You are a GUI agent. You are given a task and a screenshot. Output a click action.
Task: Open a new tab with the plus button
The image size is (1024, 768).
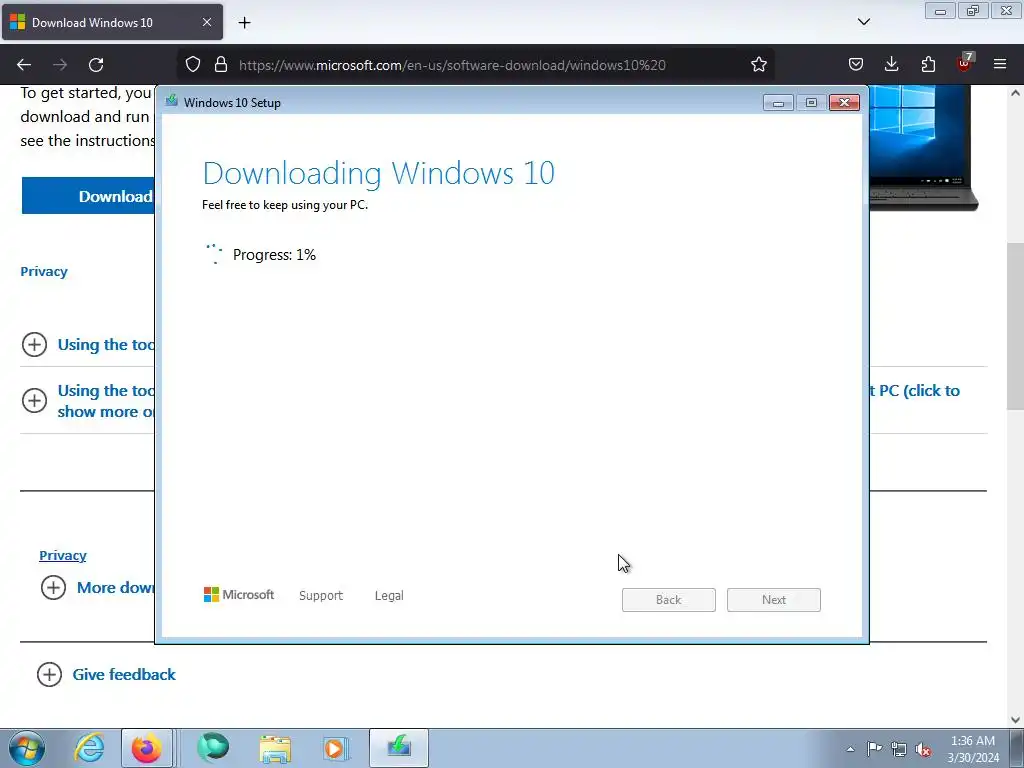(x=244, y=23)
